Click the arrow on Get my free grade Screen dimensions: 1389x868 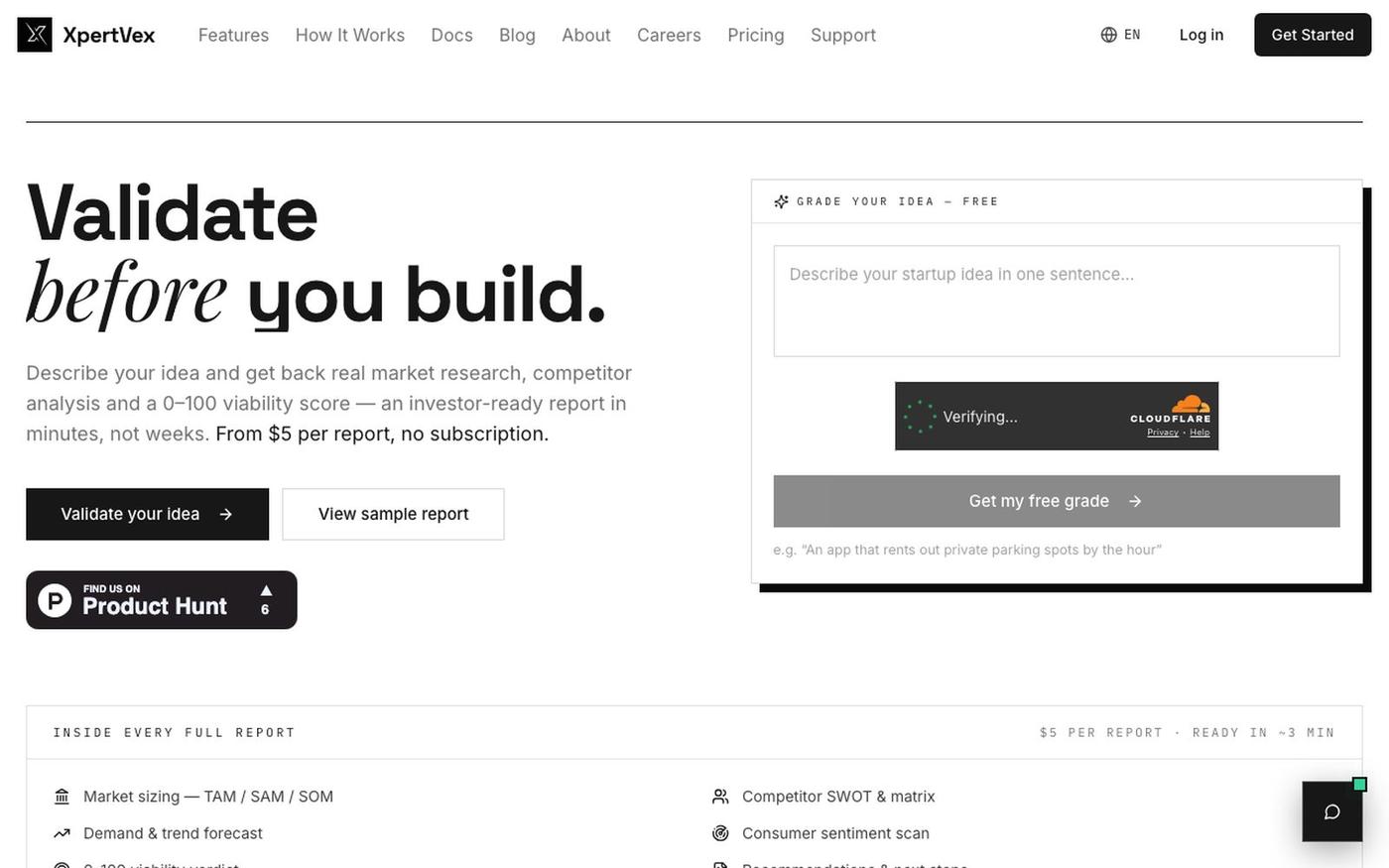(1135, 501)
